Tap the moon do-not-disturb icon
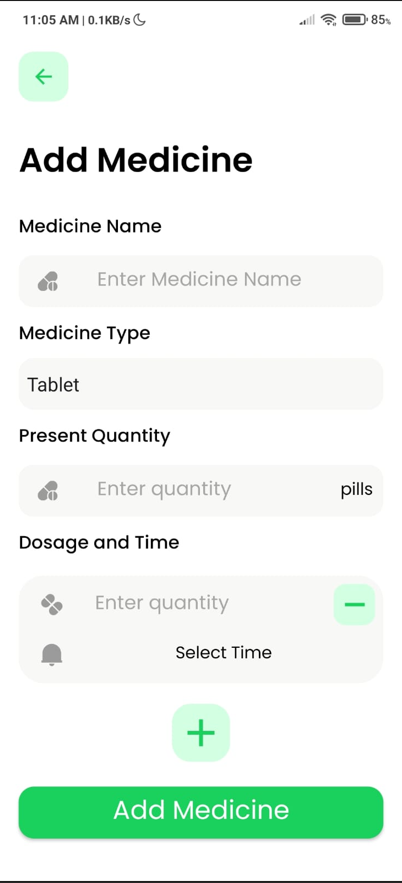 point(140,20)
